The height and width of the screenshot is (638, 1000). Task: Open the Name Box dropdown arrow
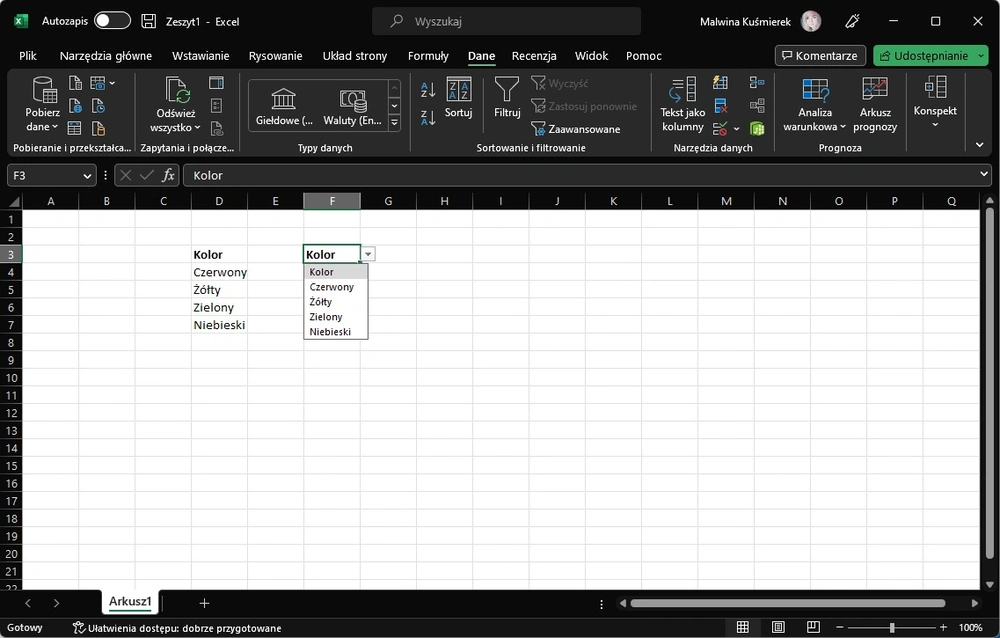[87, 175]
